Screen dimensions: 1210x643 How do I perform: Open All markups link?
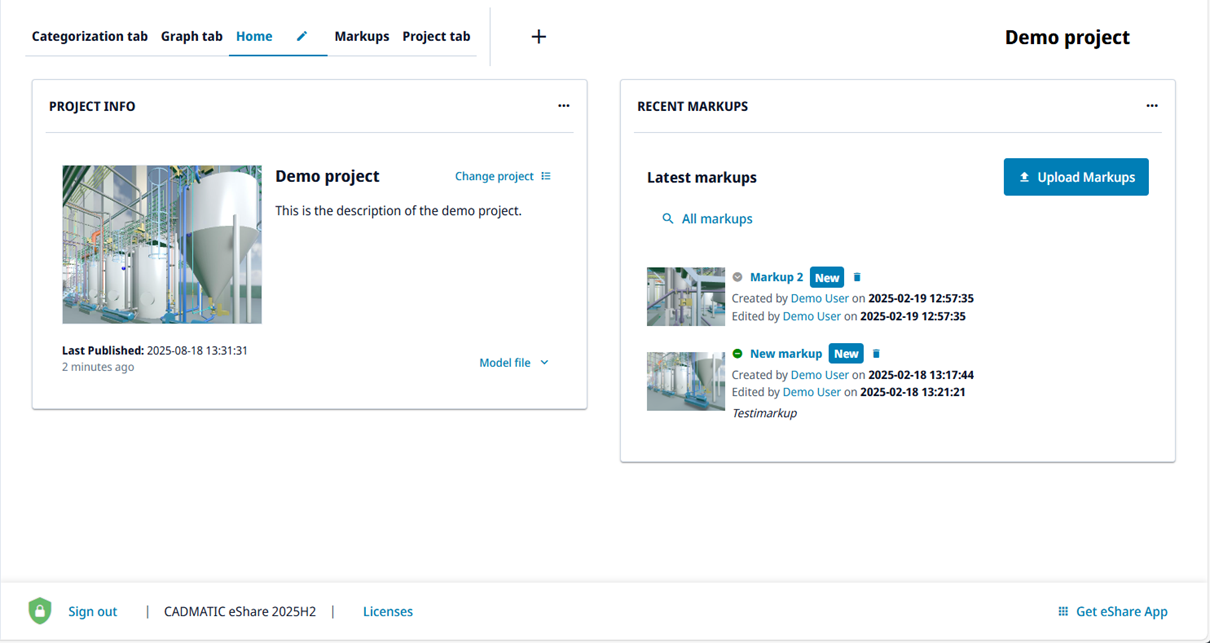(x=717, y=219)
